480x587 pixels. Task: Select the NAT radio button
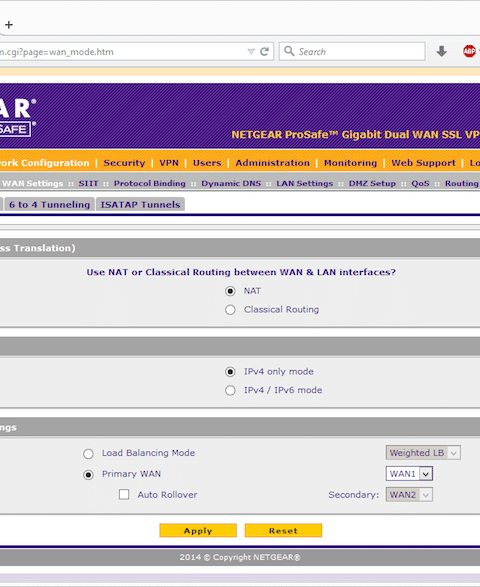230,291
